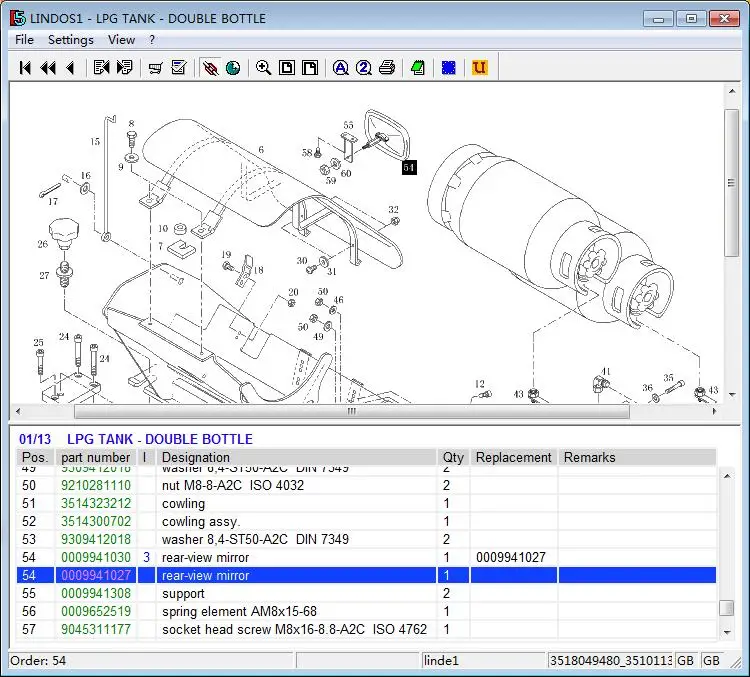Click the blue square icon
The width and height of the screenshot is (750, 677).
[449, 67]
